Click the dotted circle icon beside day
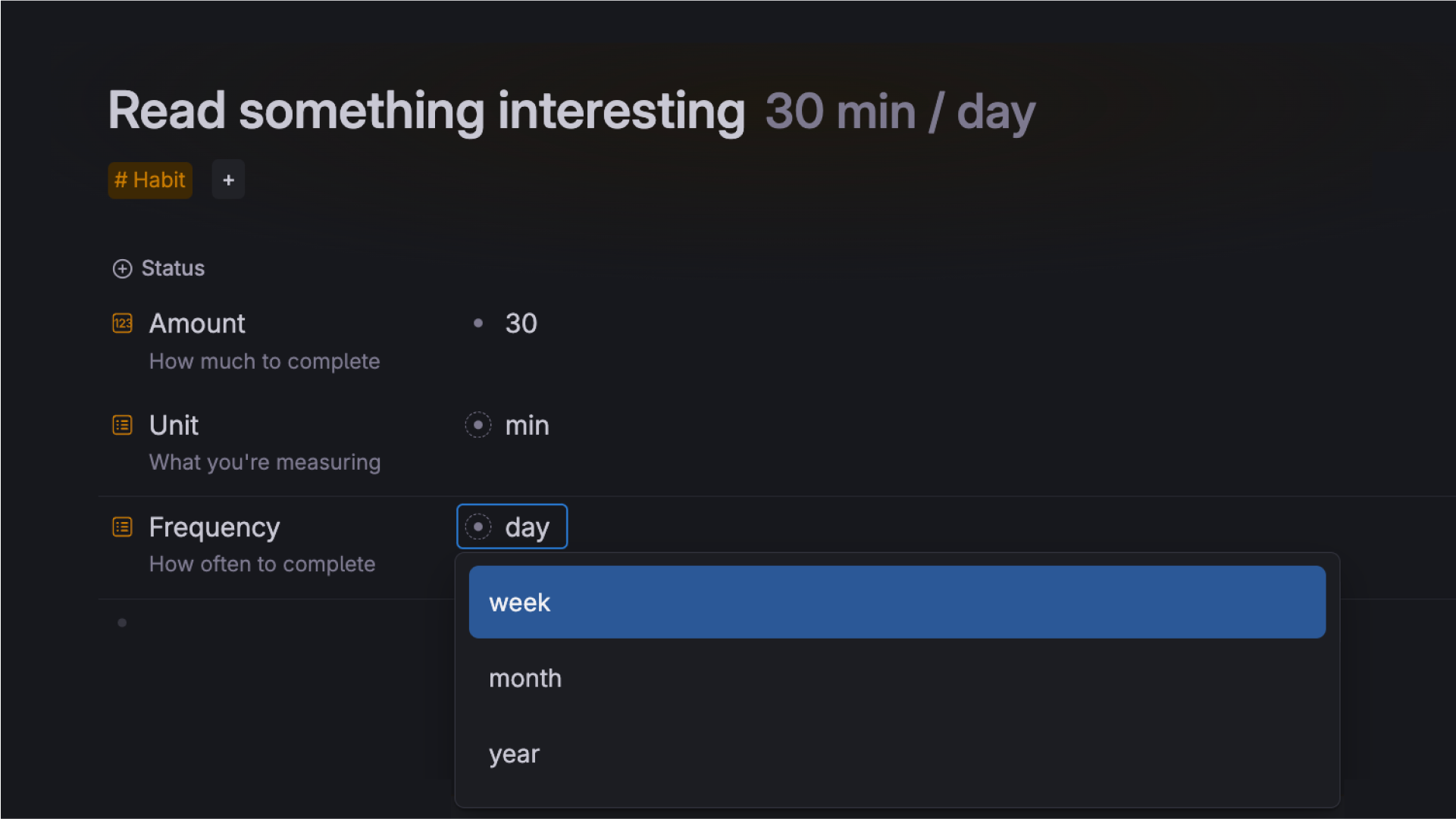The image size is (1456, 819). coord(478,527)
